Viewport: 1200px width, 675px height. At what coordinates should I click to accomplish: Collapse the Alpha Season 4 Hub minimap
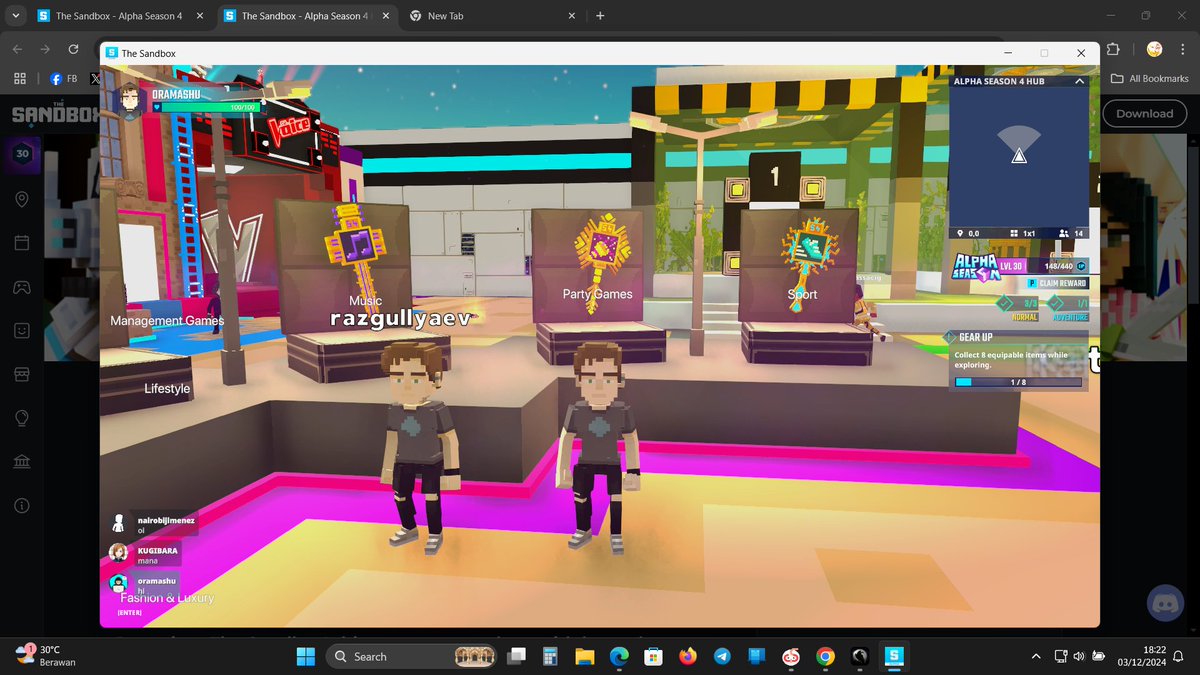coord(1079,81)
